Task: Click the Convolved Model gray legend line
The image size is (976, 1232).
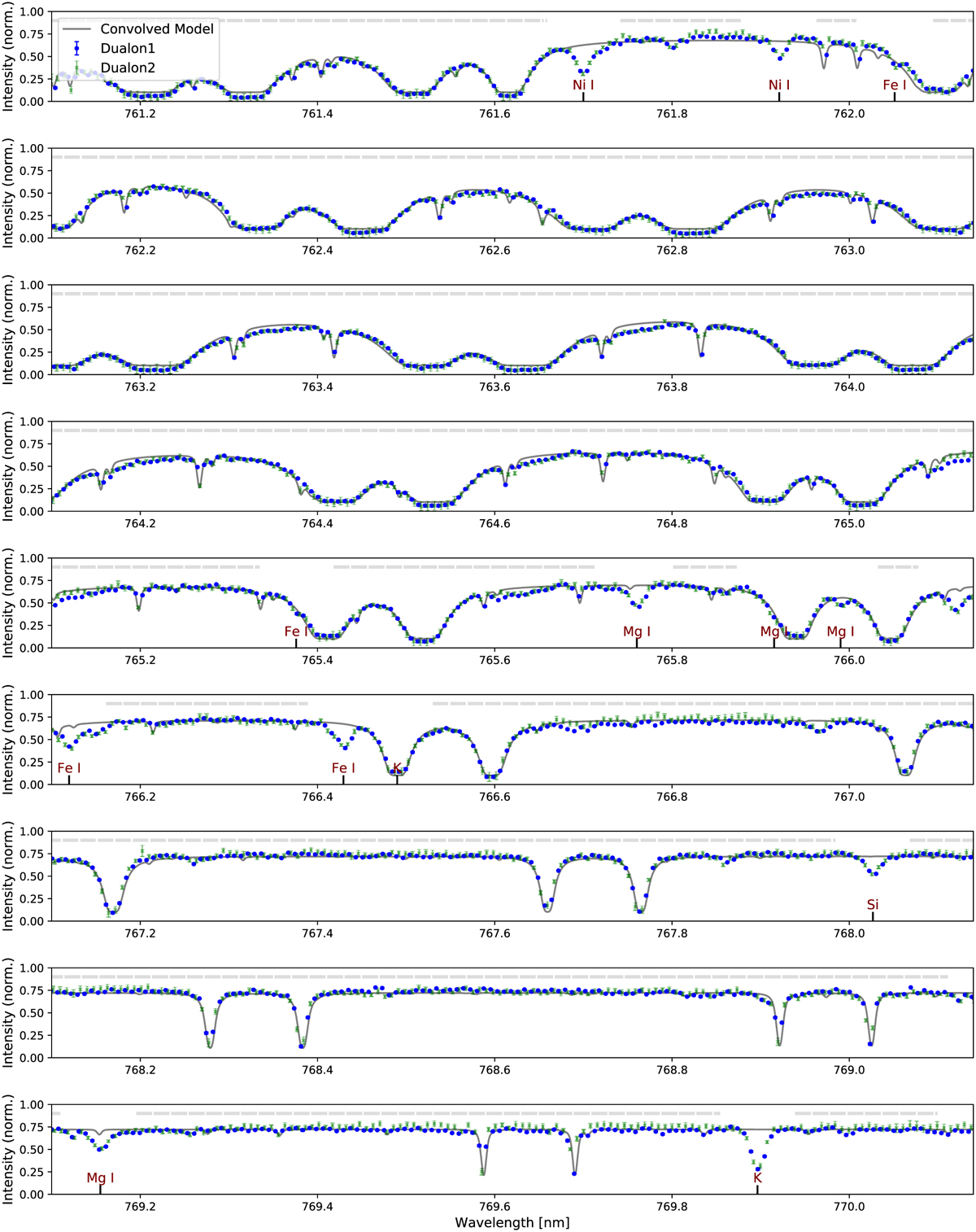Action: [x=76, y=29]
